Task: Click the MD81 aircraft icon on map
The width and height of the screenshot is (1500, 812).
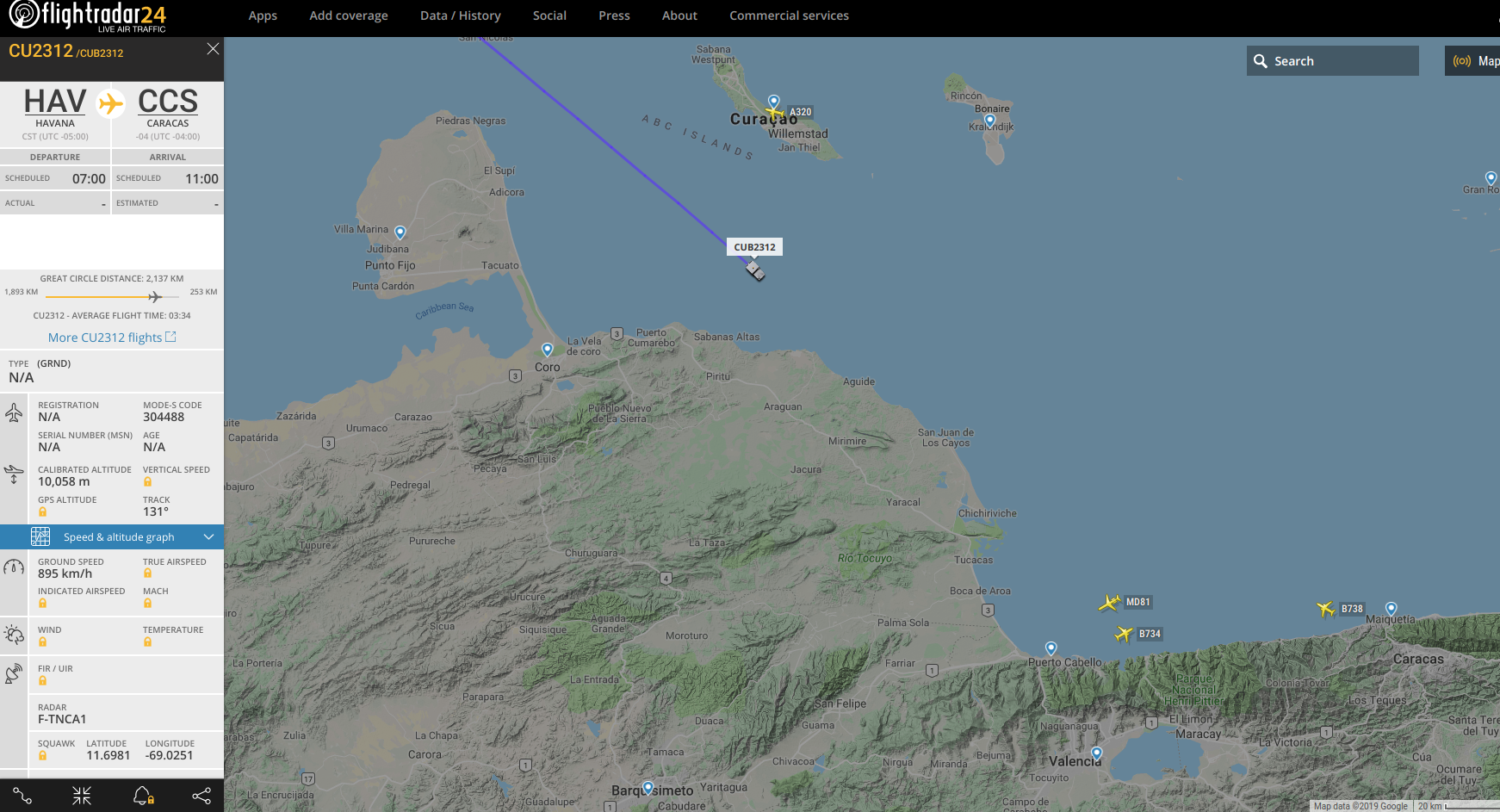Action: point(1109,603)
